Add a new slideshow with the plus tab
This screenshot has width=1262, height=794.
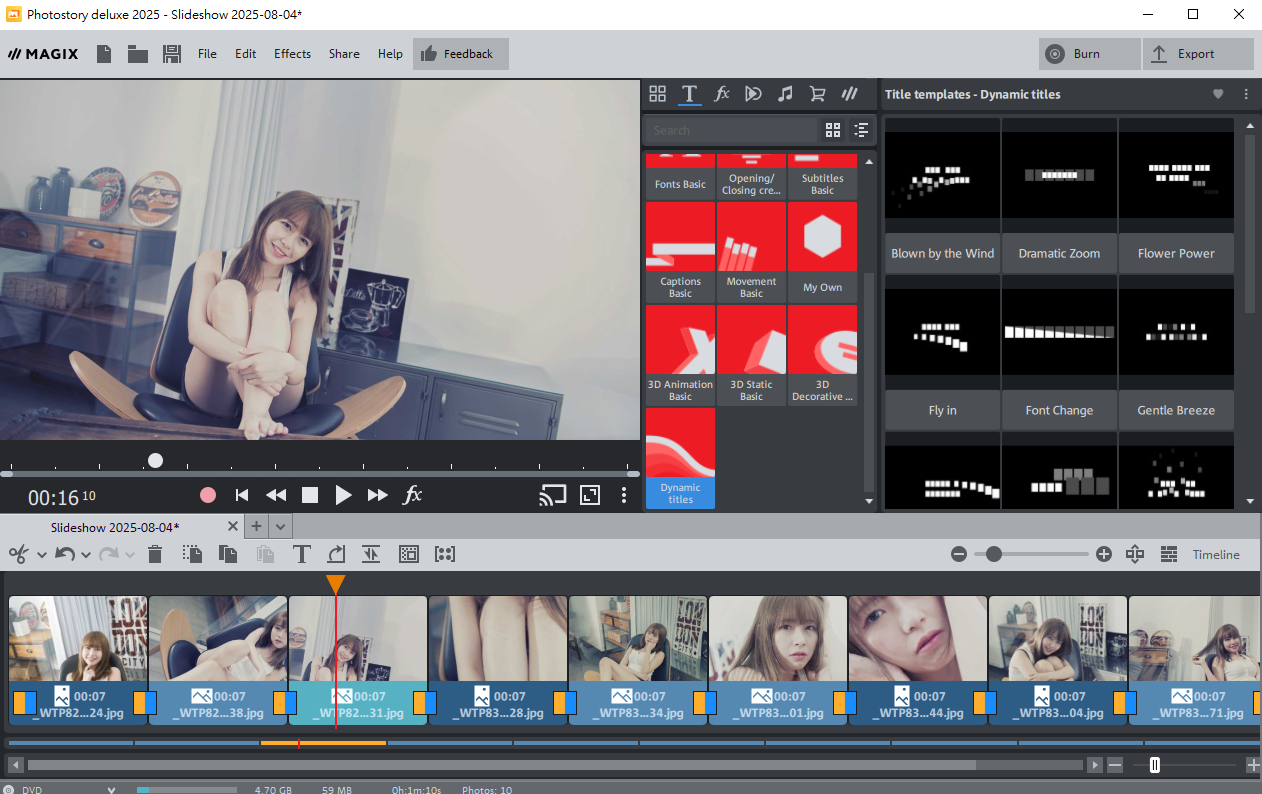coord(256,526)
